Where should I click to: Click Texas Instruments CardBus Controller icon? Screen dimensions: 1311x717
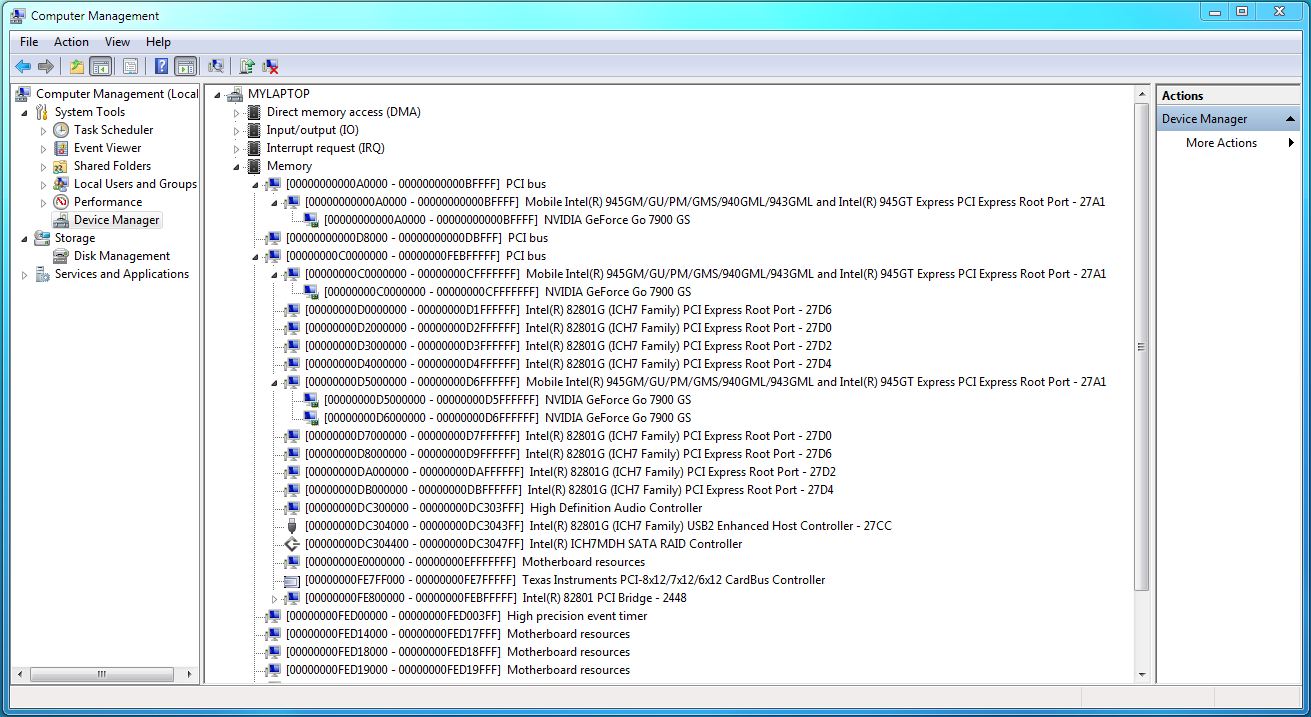(x=292, y=580)
